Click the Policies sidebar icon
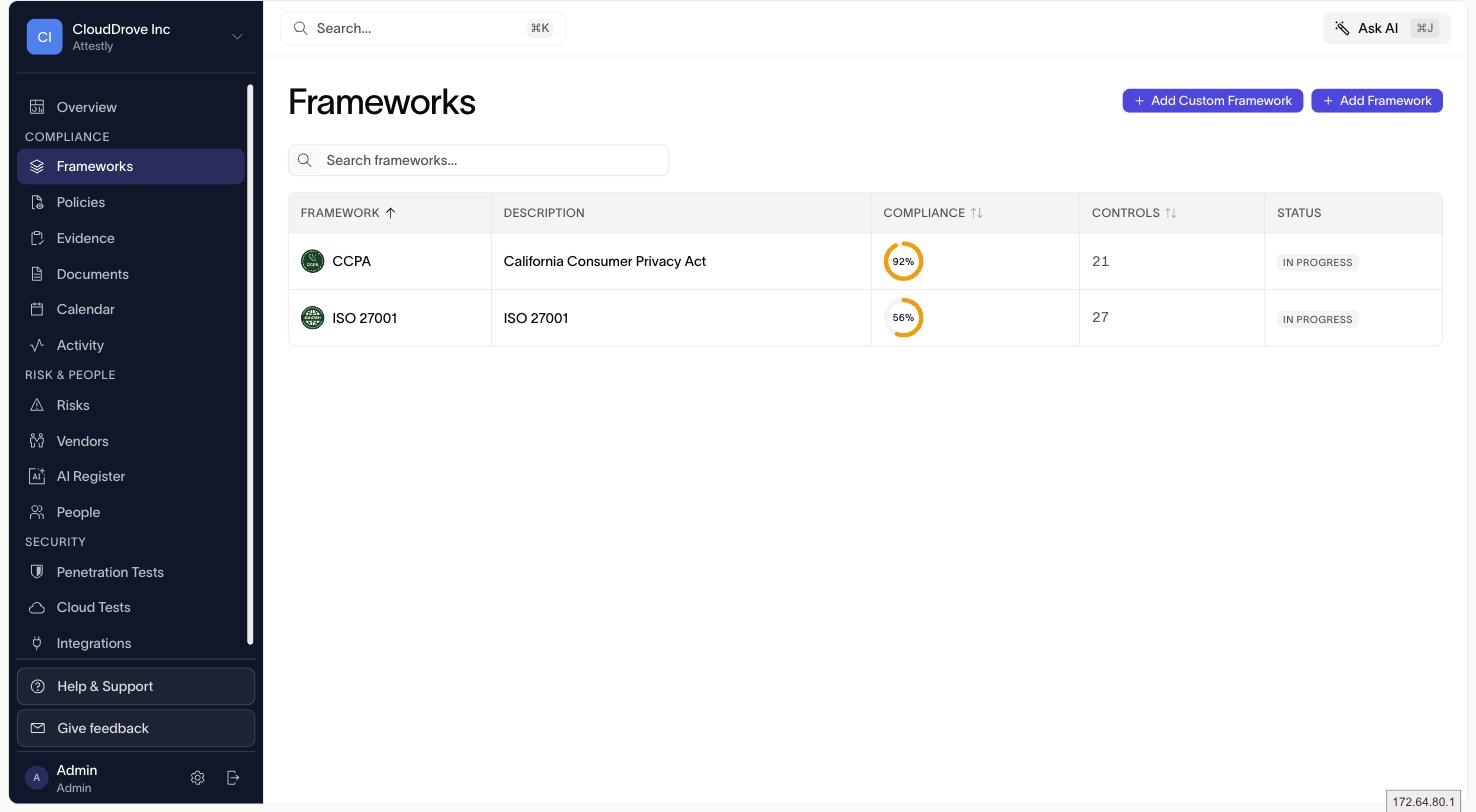Image resolution: width=1476 pixels, height=812 pixels. coord(37,202)
